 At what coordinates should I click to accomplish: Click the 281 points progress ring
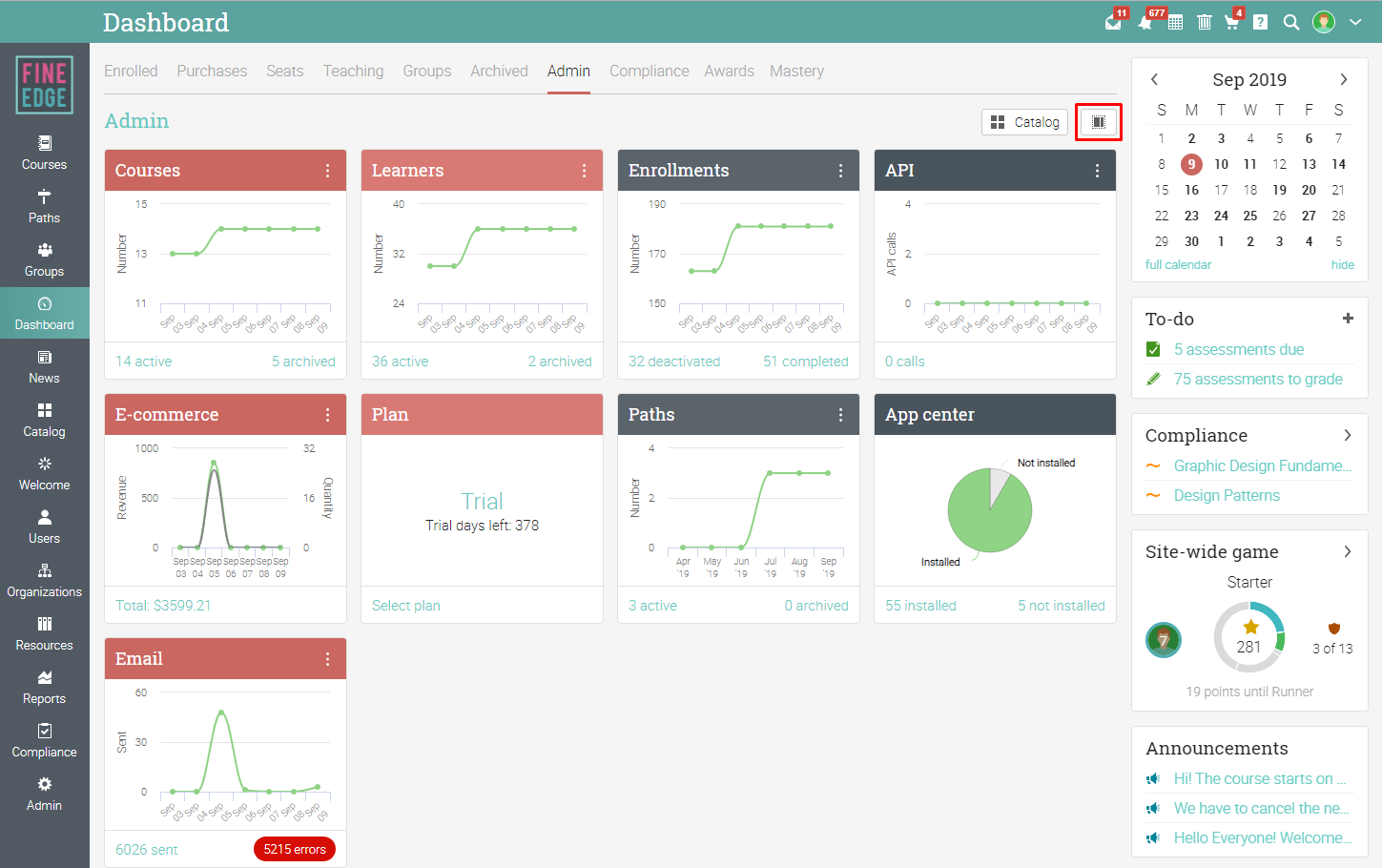coord(1249,637)
